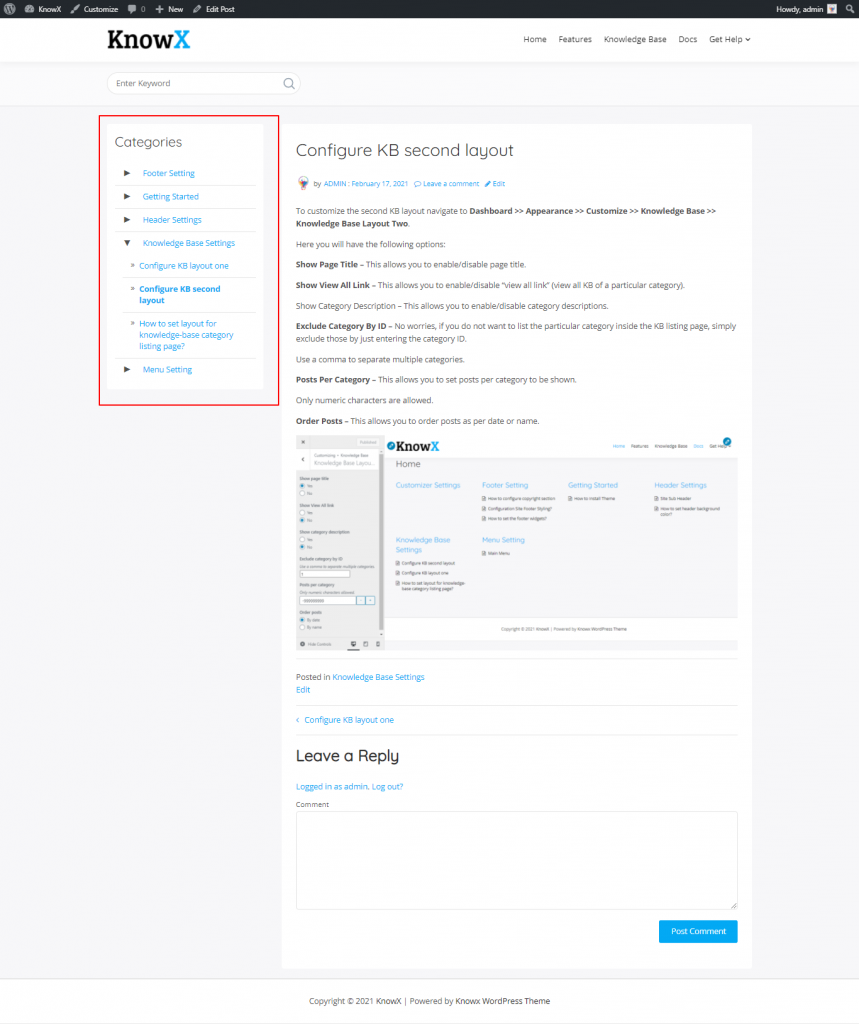Image resolution: width=859 pixels, height=1024 pixels.
Task: Click inside the Comment text area
Action: tap(516, 858)
